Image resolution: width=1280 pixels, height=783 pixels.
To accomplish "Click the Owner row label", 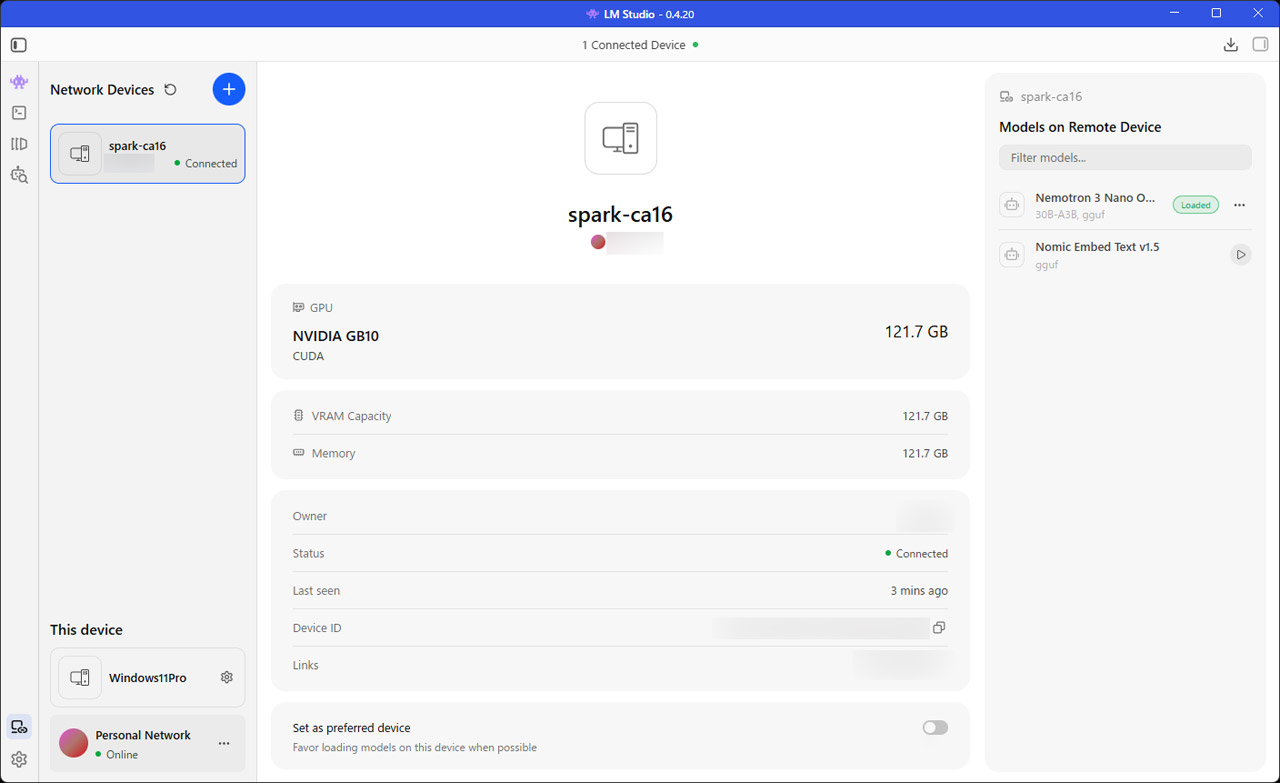I will [310, 516].
